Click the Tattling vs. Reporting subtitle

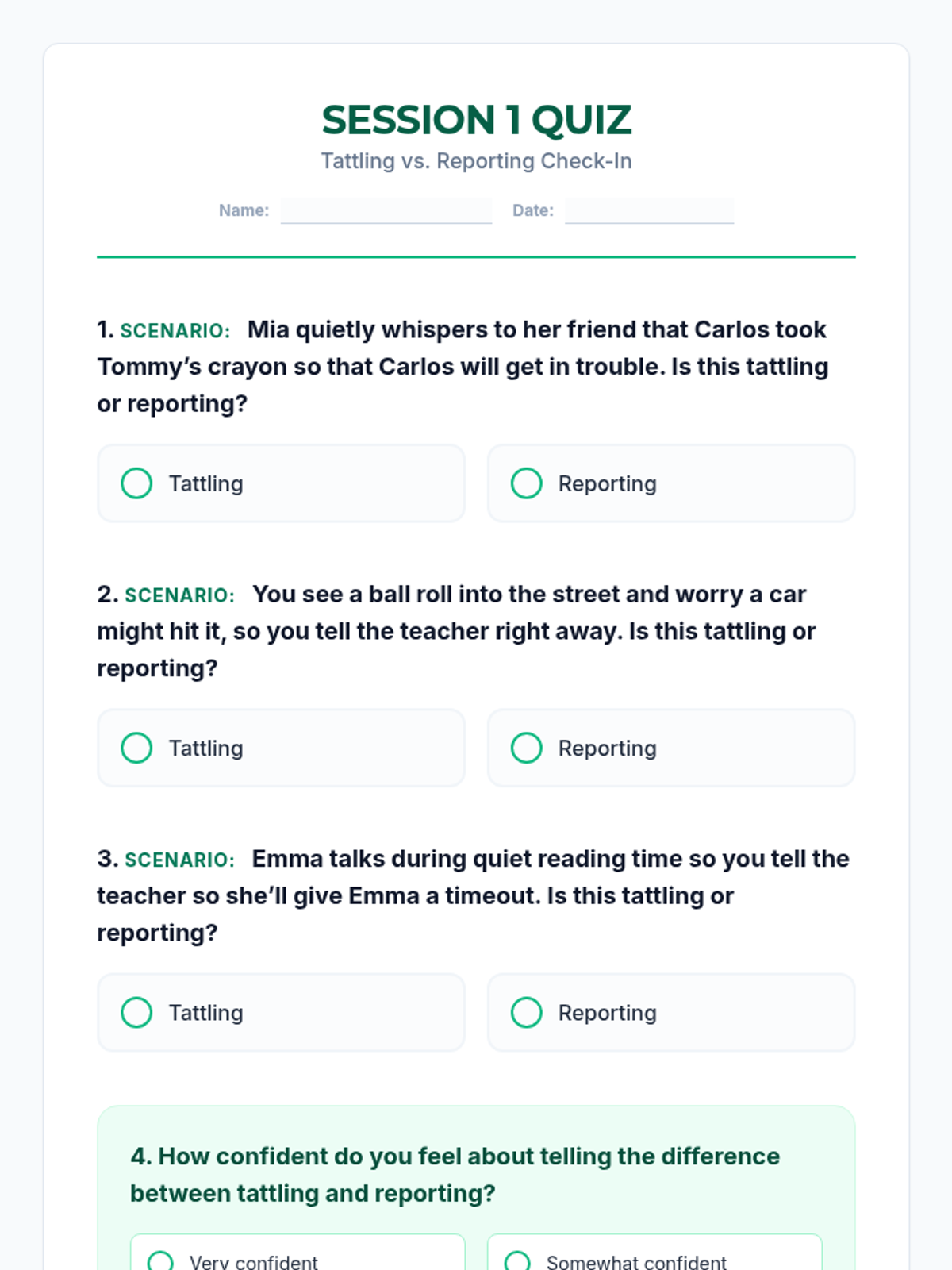click(476, 161)
